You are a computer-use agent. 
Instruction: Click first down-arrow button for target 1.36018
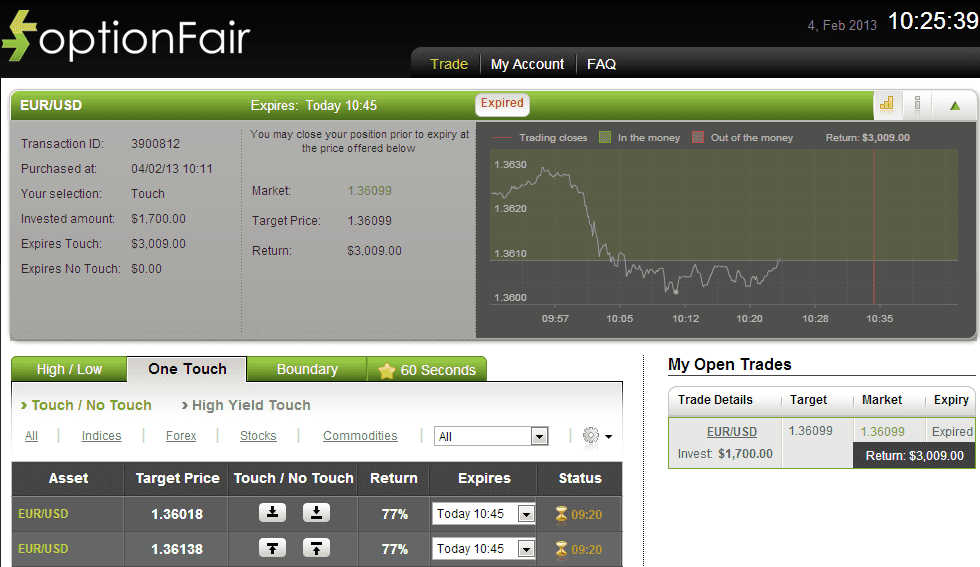[x=272, y=513]
